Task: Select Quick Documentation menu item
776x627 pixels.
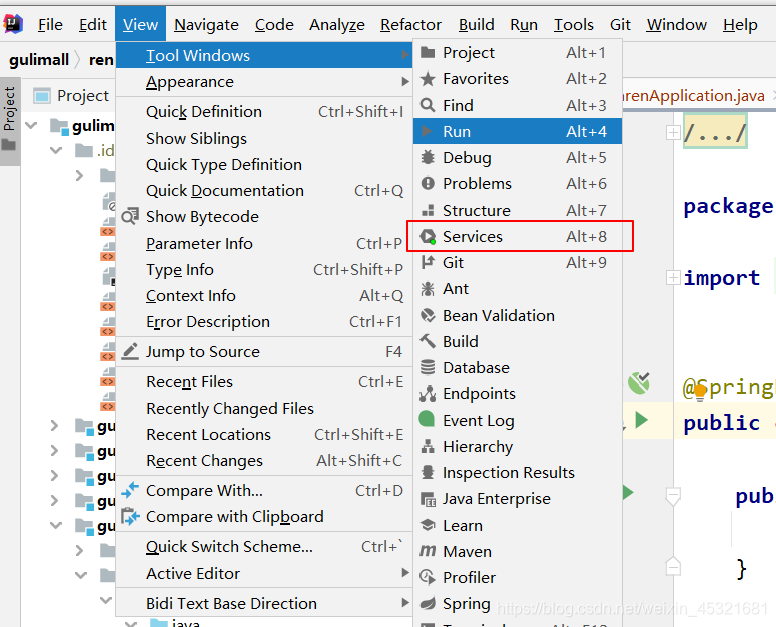Action: (264, 191)
